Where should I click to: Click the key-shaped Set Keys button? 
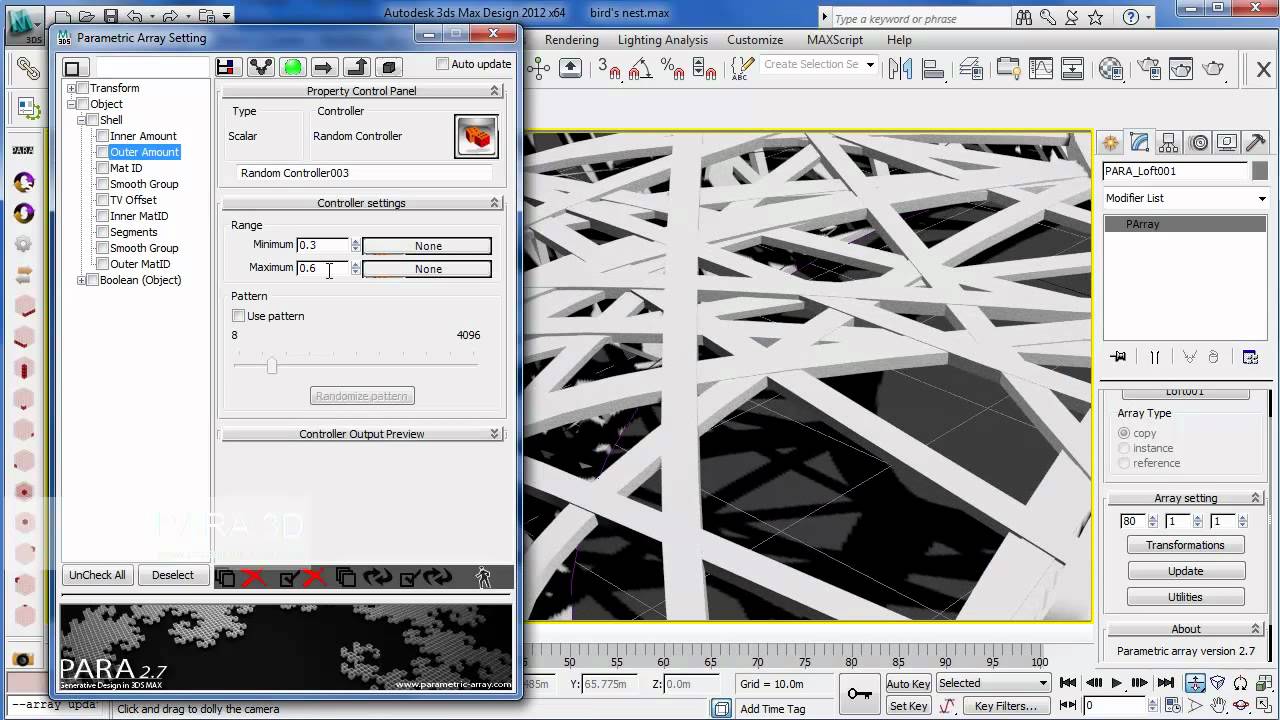859,694
